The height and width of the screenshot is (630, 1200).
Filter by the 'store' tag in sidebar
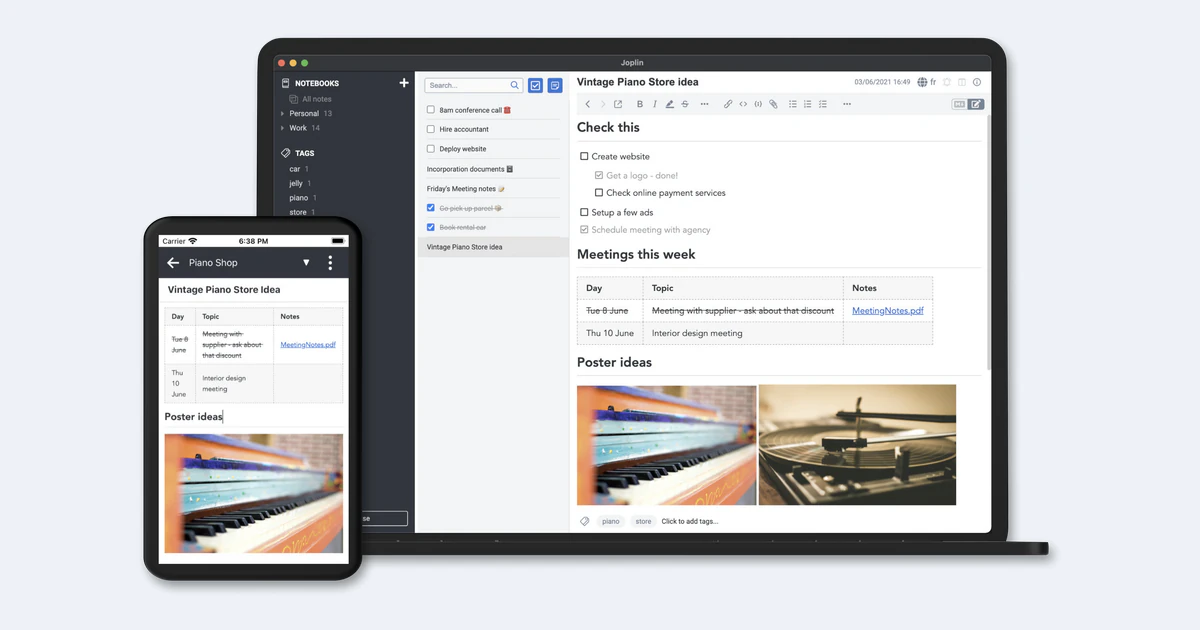click(x=298, y=212)
